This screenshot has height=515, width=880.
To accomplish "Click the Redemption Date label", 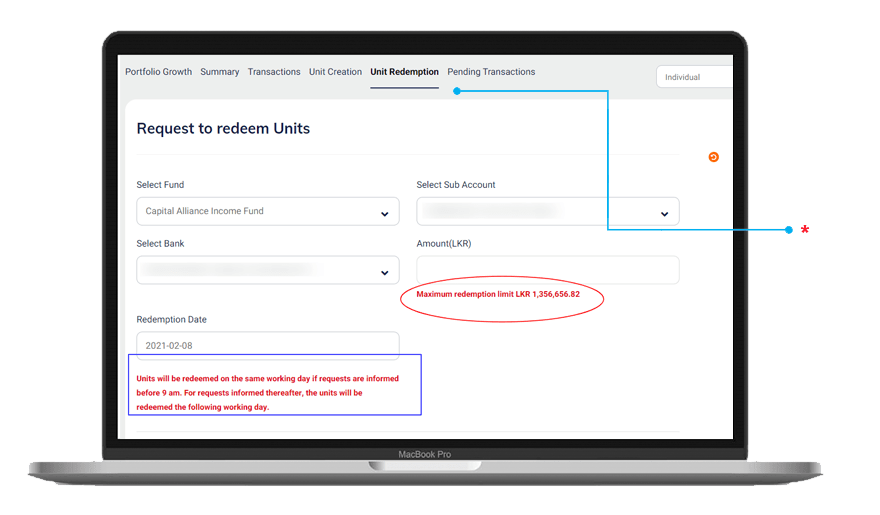I will (x=171, y=319).
